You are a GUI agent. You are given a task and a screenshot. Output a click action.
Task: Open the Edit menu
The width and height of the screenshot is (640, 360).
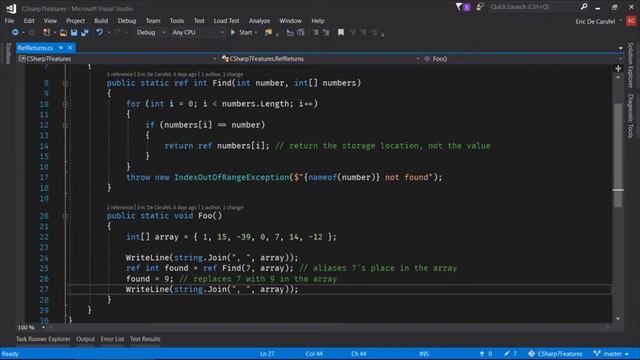(29, 21)
